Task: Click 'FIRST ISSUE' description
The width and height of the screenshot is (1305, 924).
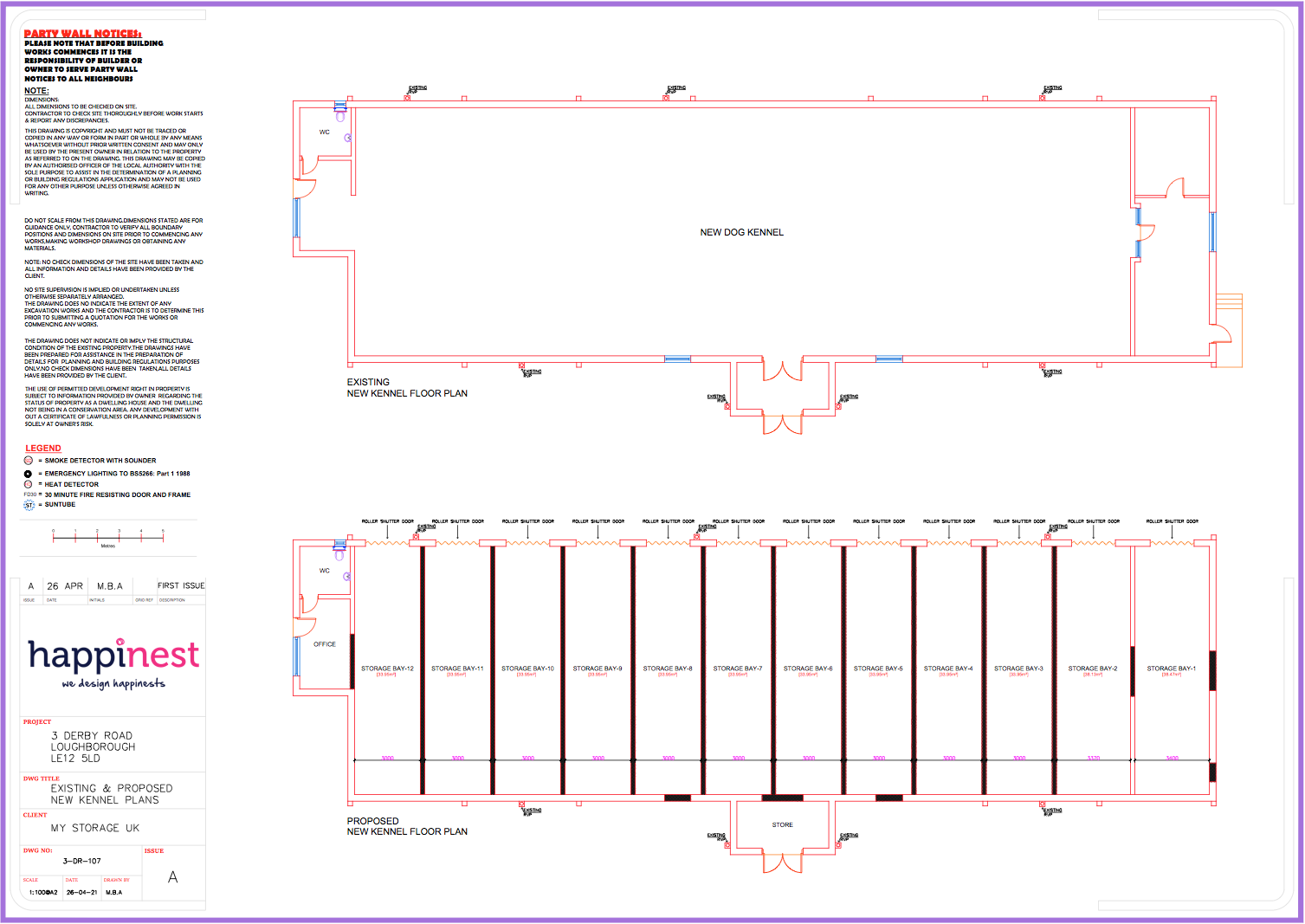Action: point(181,586)
